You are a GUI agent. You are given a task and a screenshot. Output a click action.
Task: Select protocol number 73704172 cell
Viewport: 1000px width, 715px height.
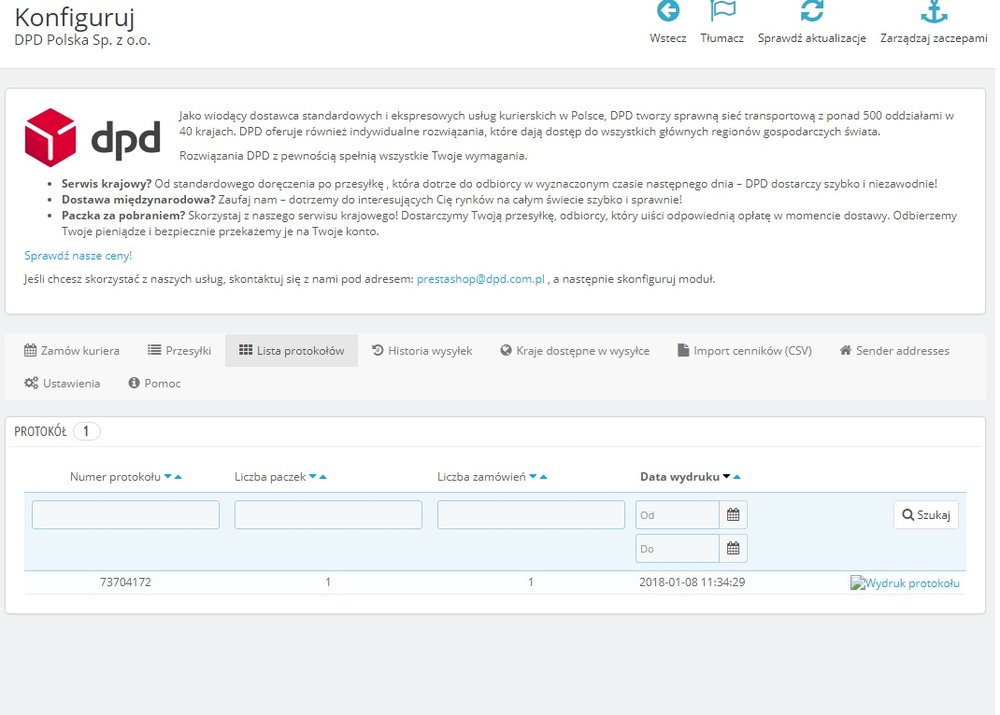coord(126,582)
